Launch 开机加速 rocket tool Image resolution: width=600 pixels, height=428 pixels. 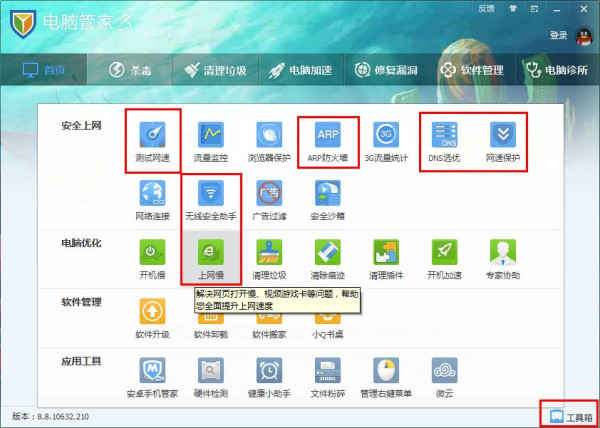tap(444, 259)
